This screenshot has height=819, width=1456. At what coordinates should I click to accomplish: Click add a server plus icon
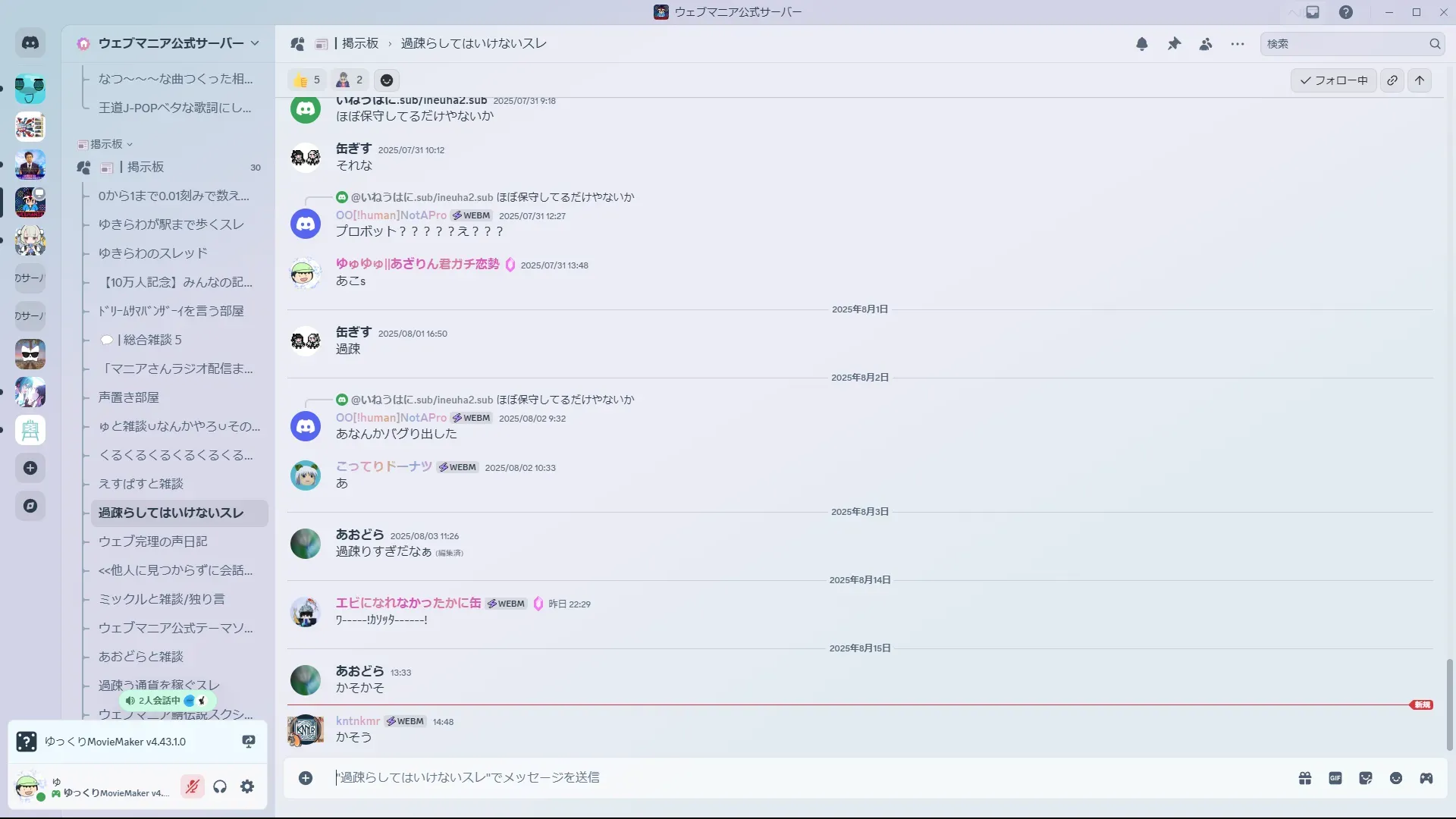(x=30, y=468)
